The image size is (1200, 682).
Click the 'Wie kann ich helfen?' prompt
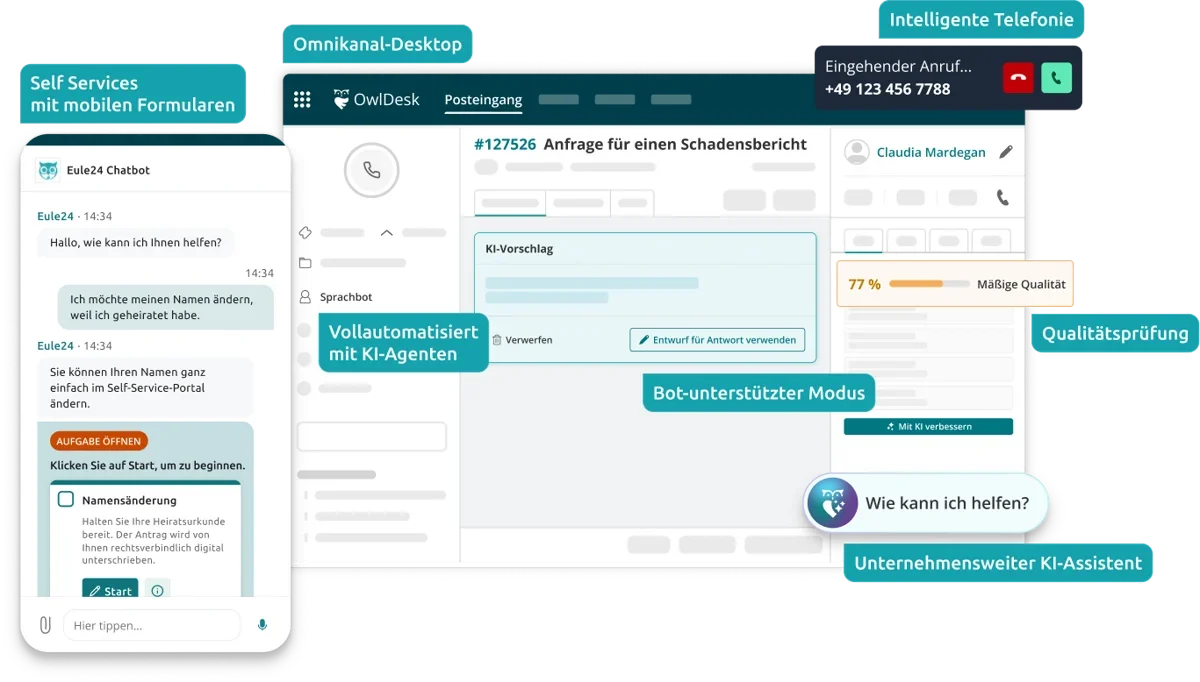pos(947,503)
